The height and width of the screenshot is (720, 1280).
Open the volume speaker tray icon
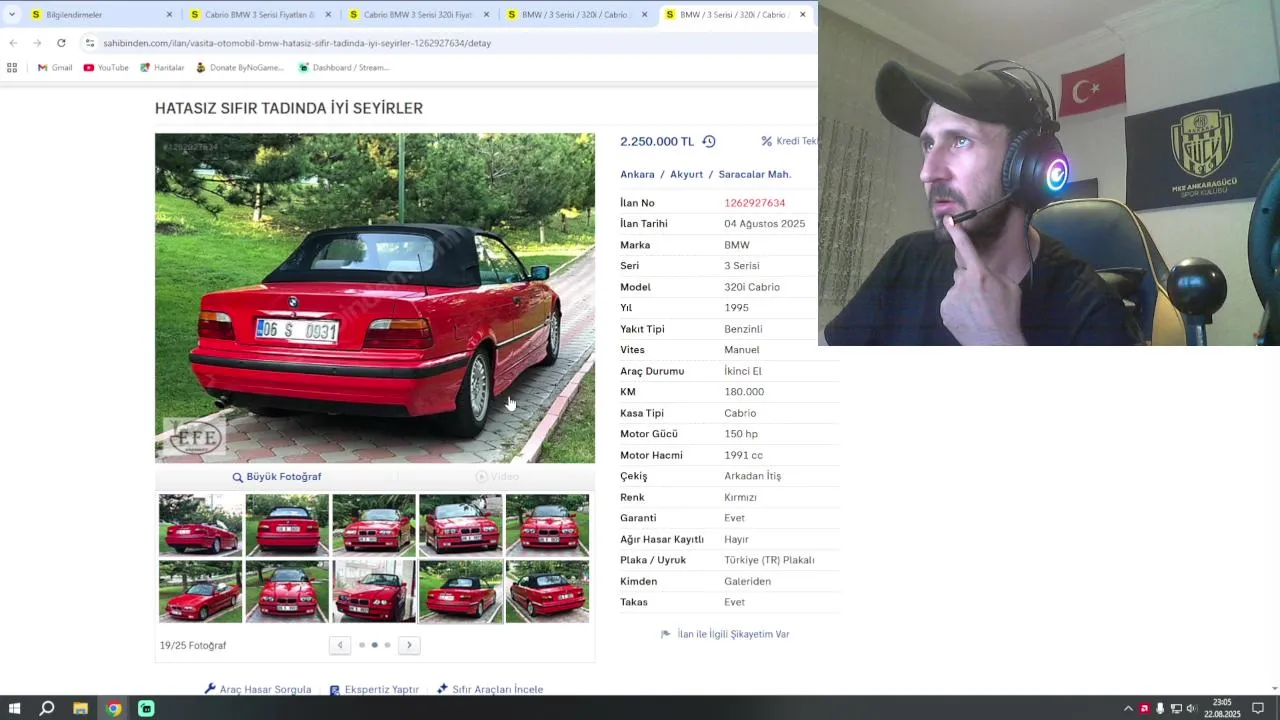tap(1191, 709)
